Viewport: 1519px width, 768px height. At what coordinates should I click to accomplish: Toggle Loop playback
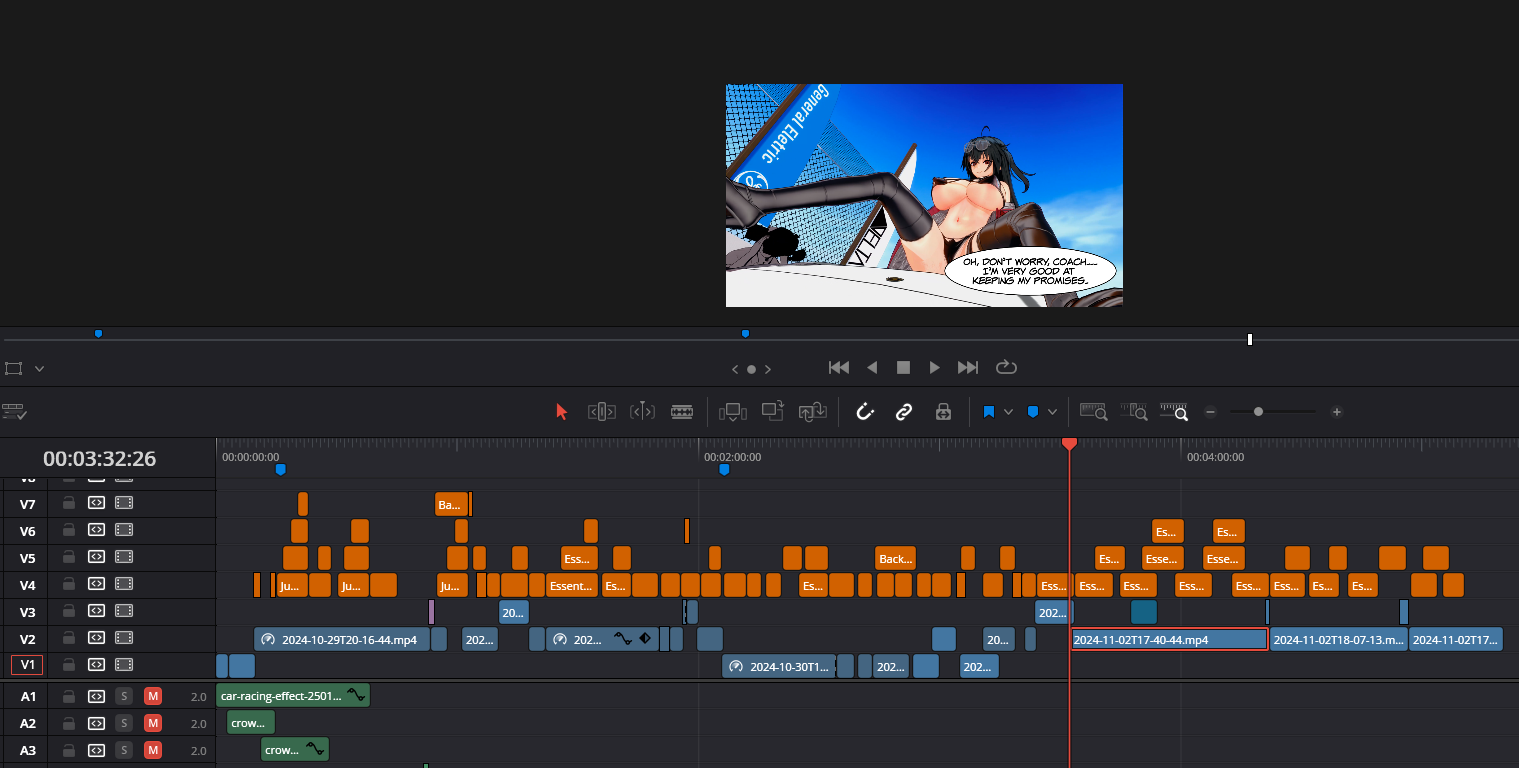[1006, 368]
